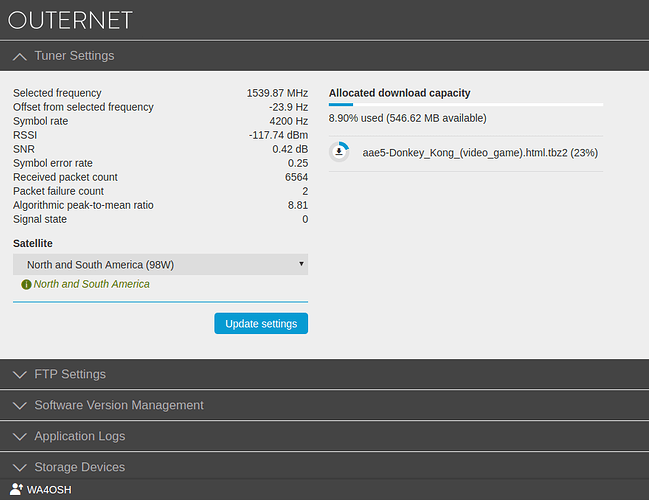The height and width of the screenshot is (500, 649).
Task: Select the Donkey_Kong download file entry
Action: pos(466,153)
